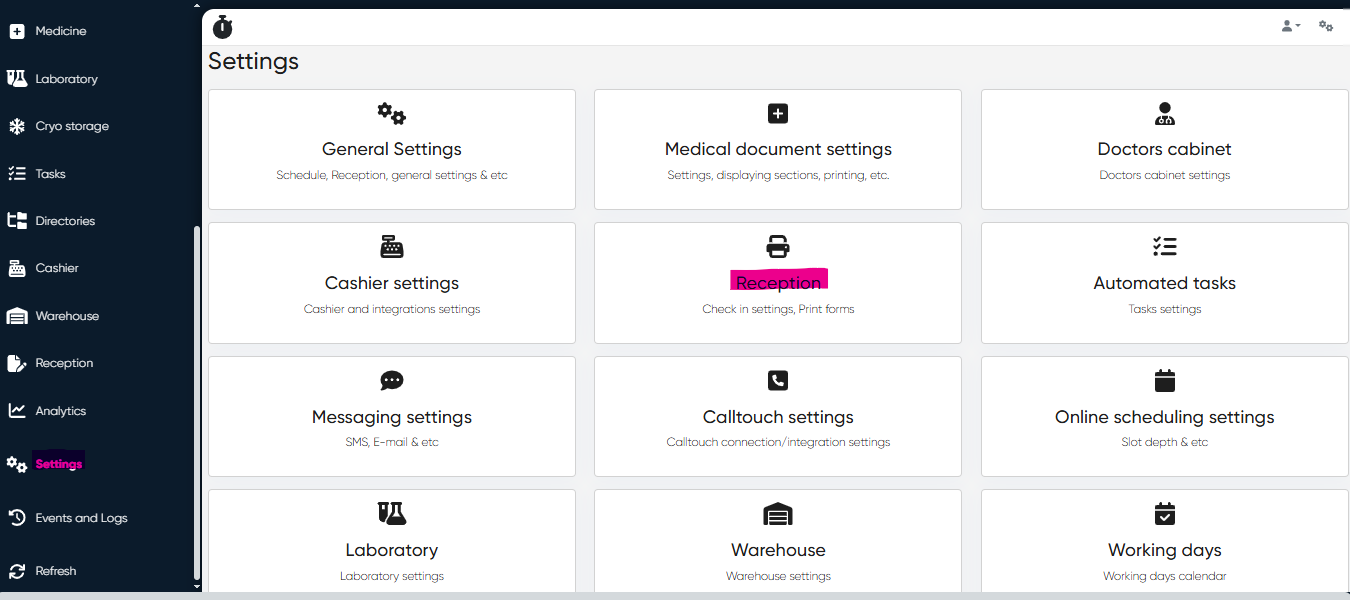Open the Cashier sidebar item
Screen dimensions: 1350x600
[x=56, y=268]
